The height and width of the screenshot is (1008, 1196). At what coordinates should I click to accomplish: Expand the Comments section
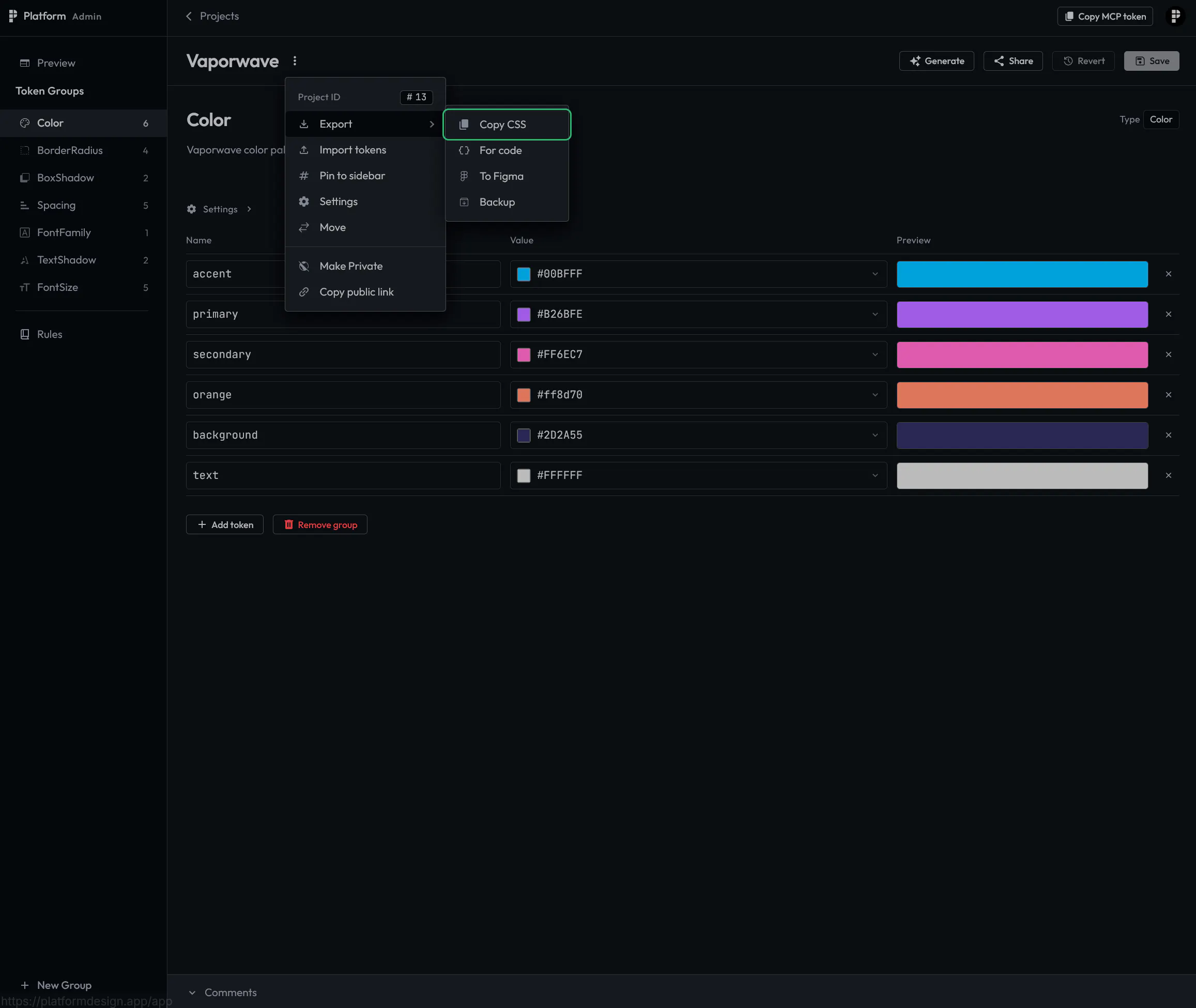point(223,993)
